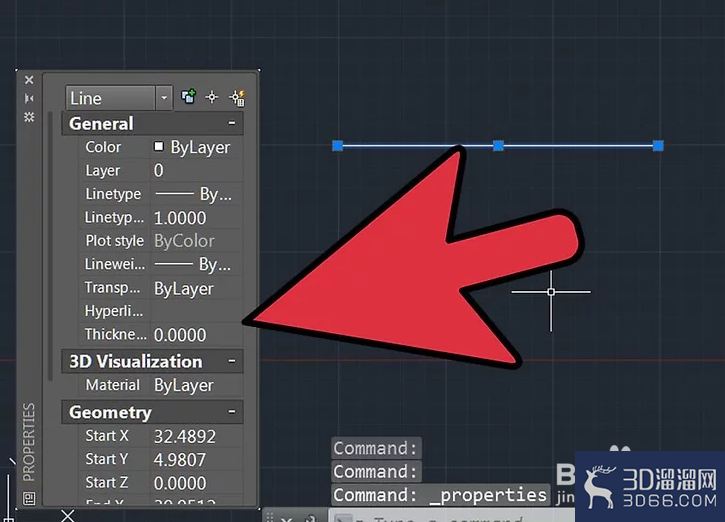Viewport: 725px width, 522px height.
Task: Click the Plot style label
Action: 115,241
